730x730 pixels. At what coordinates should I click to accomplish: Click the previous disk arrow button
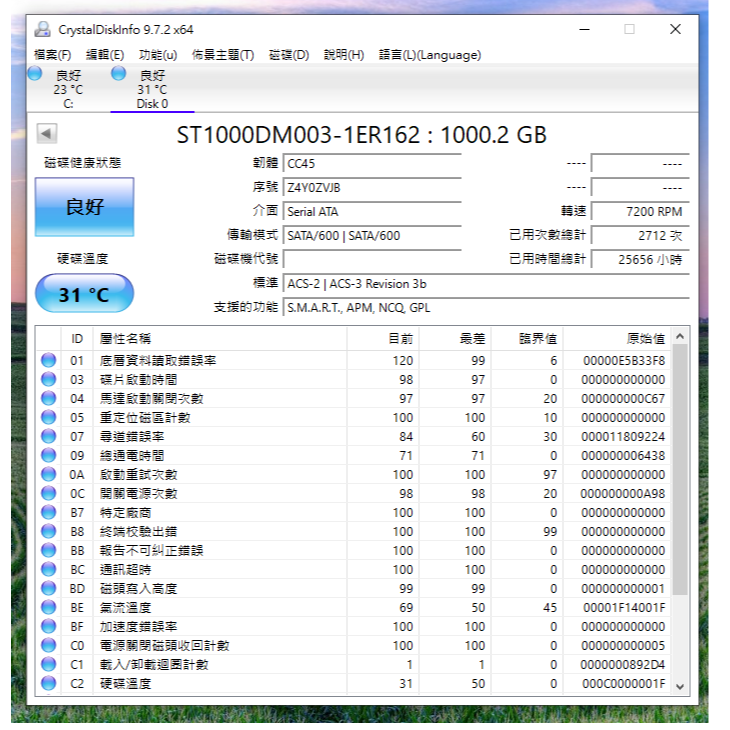tap(47, 134)
